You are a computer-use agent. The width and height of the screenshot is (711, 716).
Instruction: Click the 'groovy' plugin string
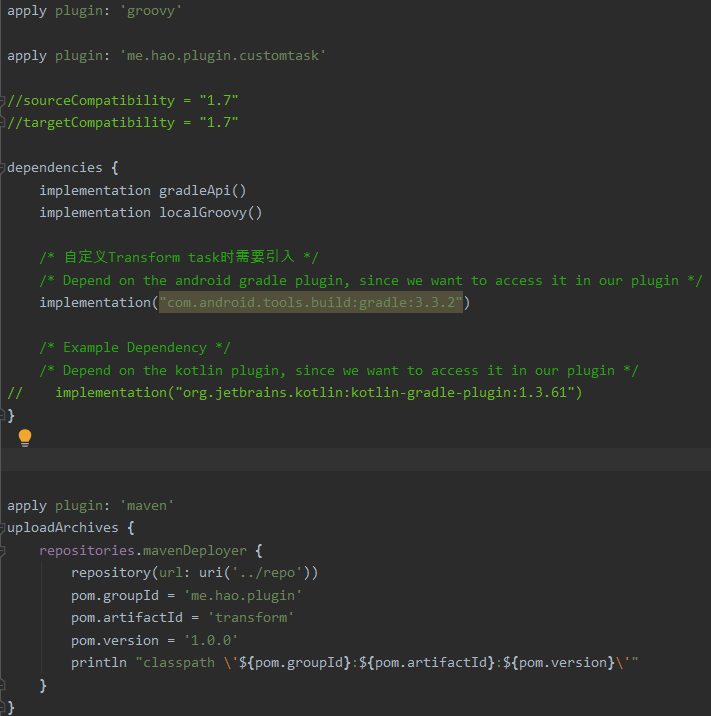151,11
